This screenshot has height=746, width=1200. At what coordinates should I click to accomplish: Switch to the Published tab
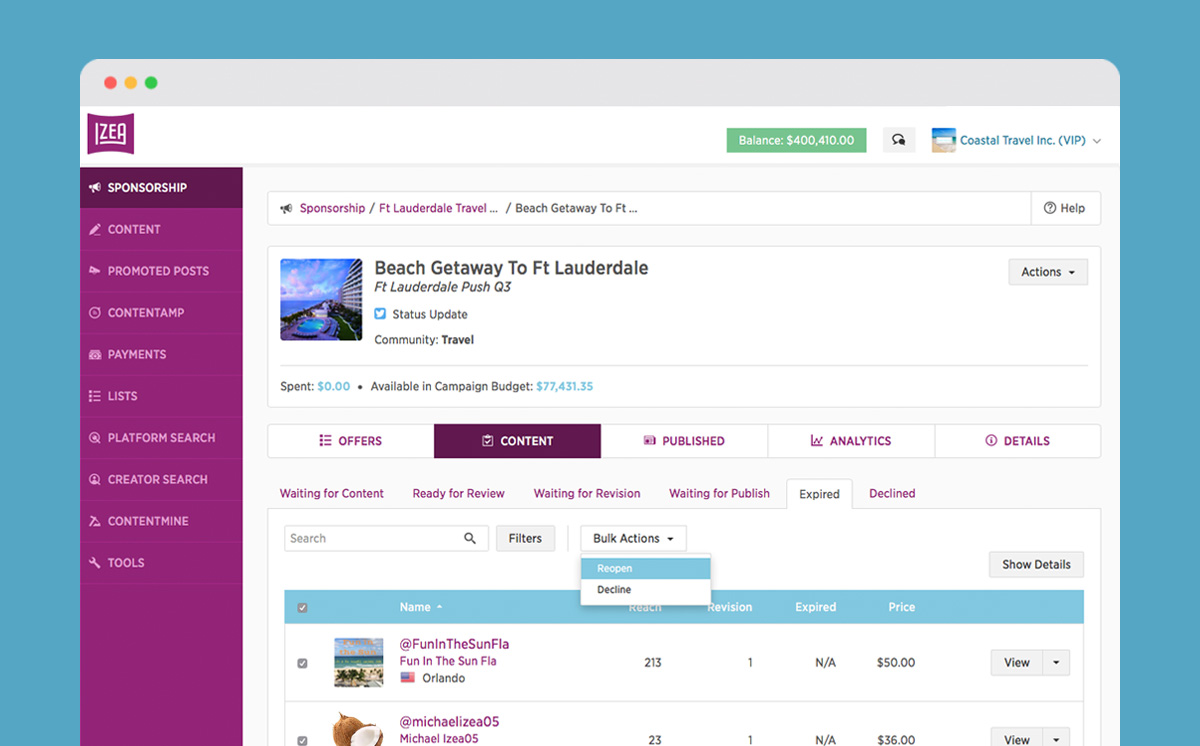coord(684,441)
